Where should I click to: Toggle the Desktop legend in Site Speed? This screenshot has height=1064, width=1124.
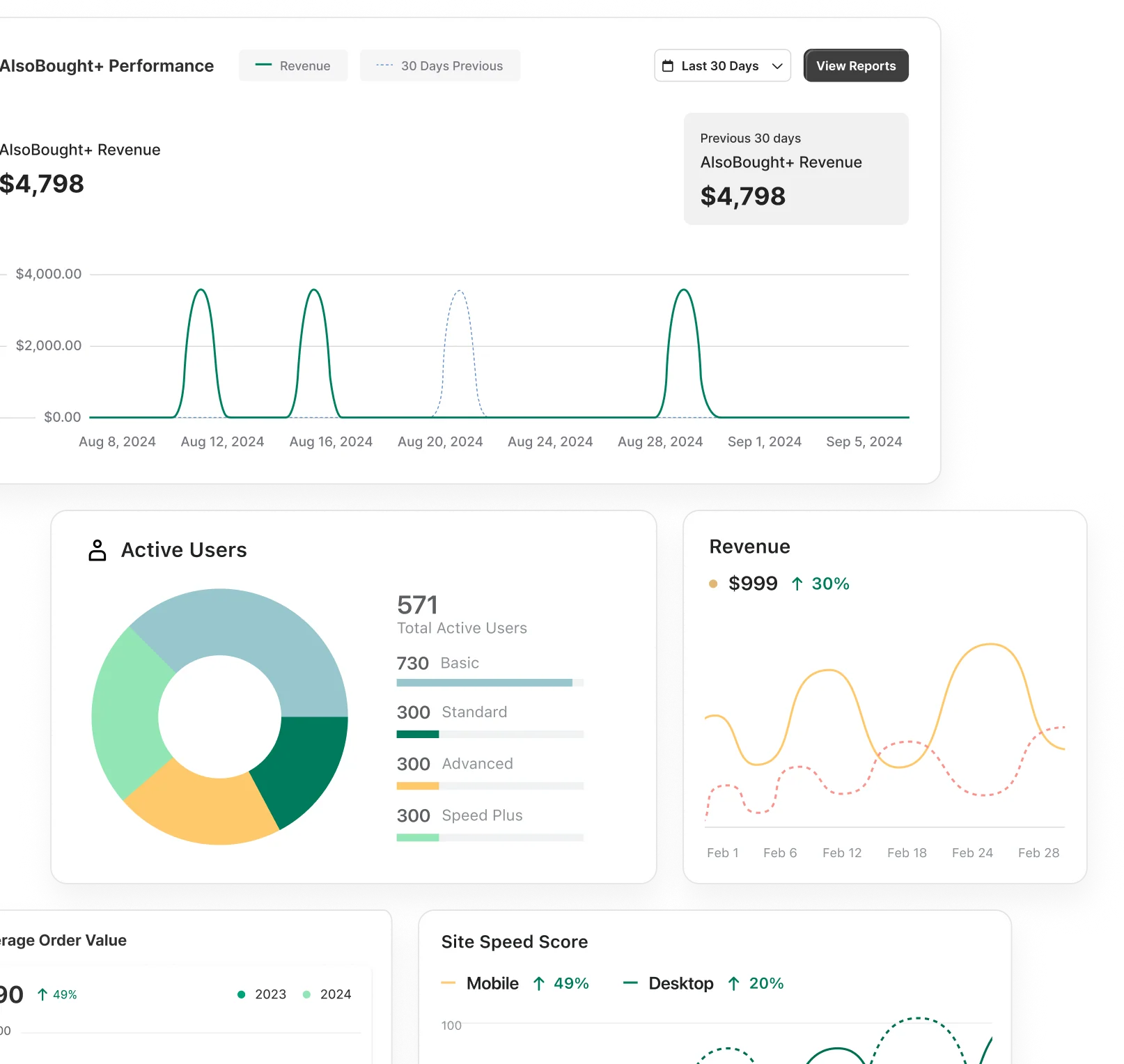[668, 983]
